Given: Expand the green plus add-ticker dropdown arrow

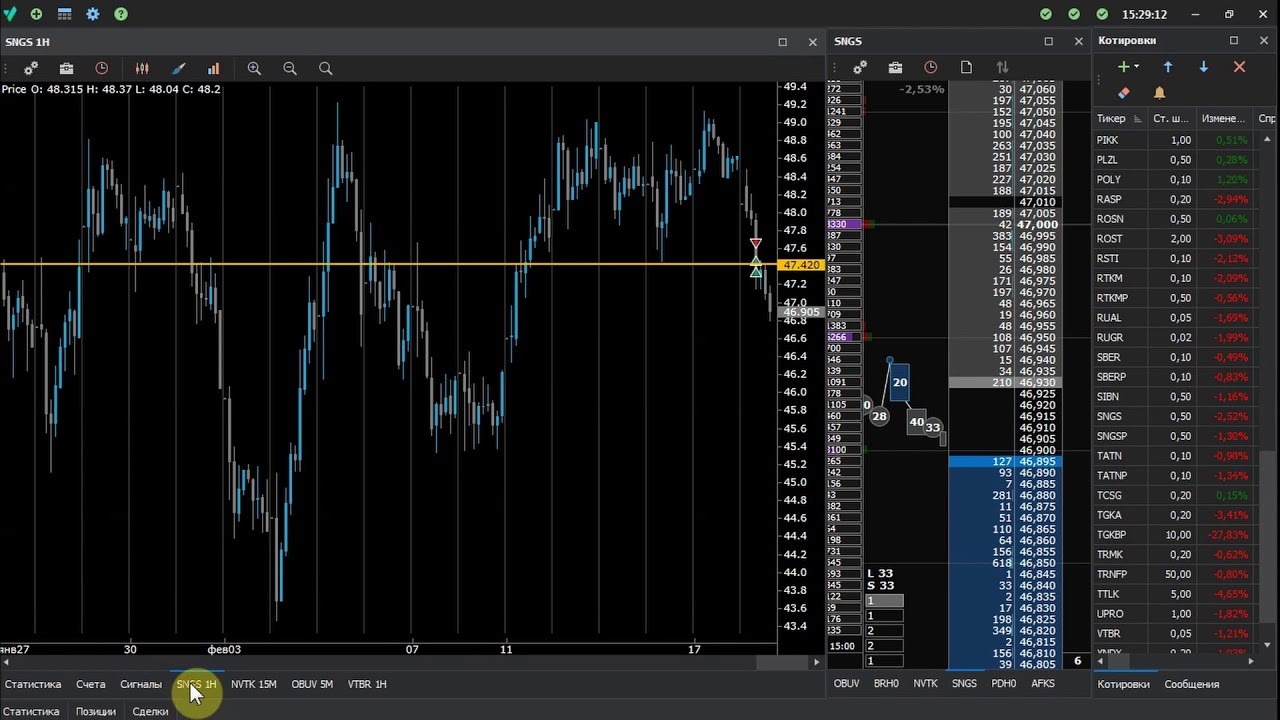Looking at the screenshot, I should click(1137, 67).
